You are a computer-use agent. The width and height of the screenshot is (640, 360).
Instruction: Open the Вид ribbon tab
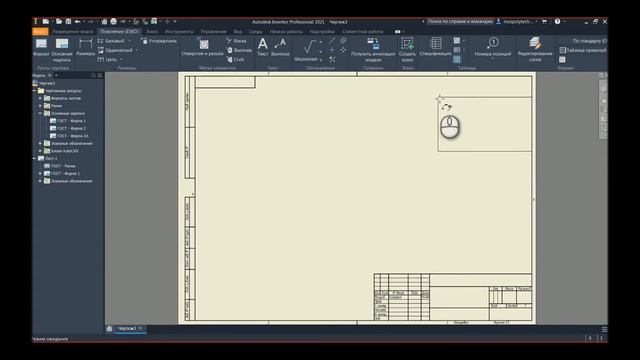pyautogui.click(x=238, y=31)
